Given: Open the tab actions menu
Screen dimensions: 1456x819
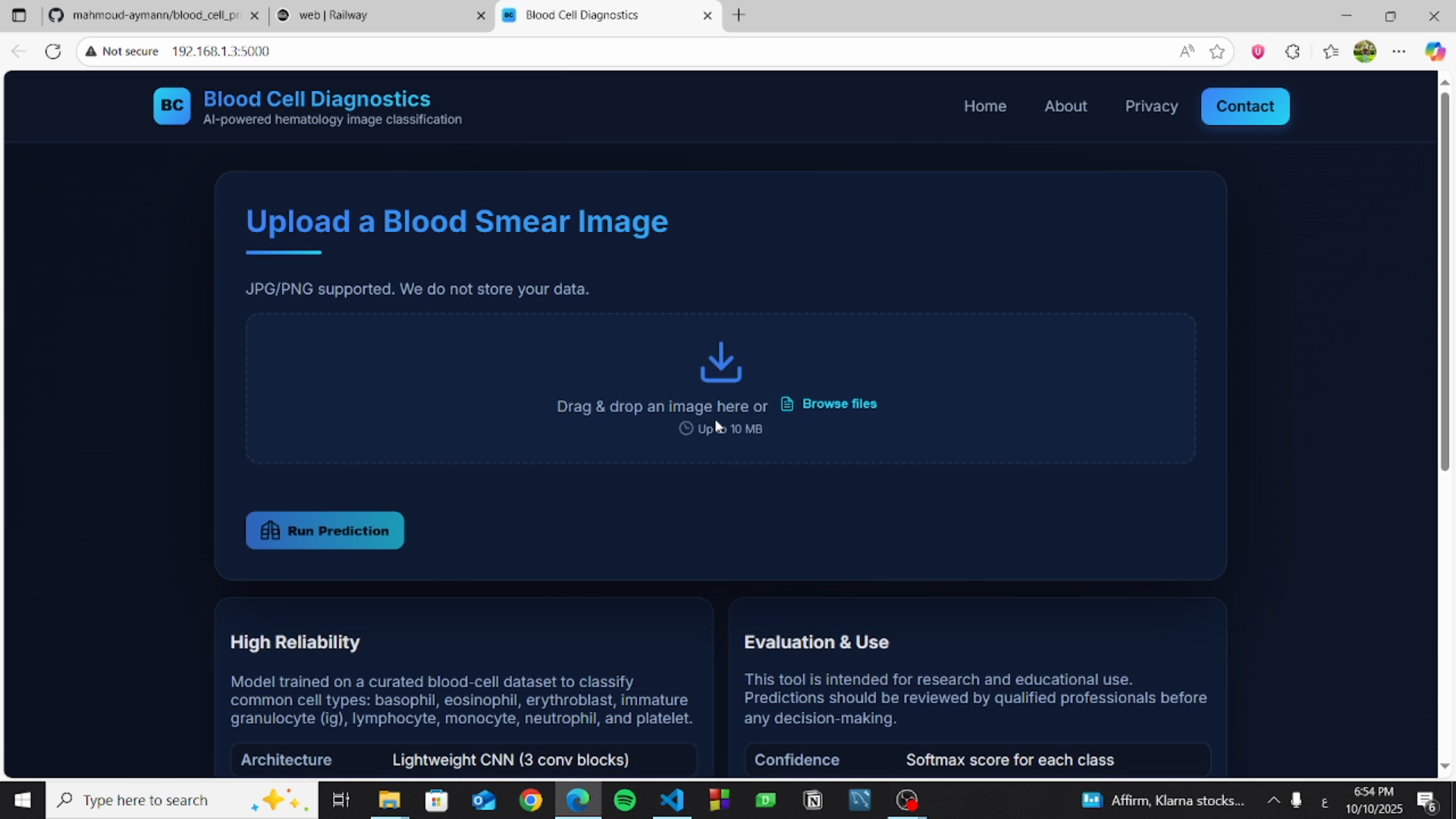Looking at the screenshot, I should pyautogui.click(x=19, y=15).
